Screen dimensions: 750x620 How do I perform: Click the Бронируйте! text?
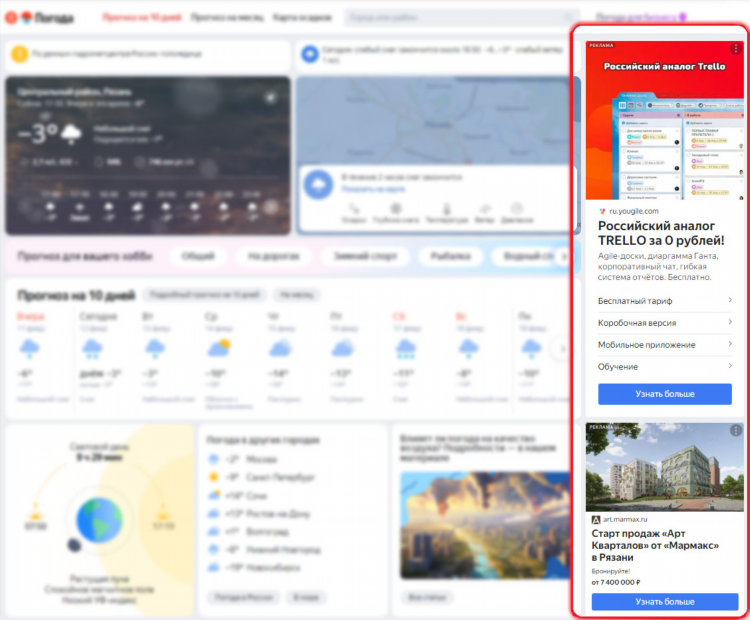point(611,571)
